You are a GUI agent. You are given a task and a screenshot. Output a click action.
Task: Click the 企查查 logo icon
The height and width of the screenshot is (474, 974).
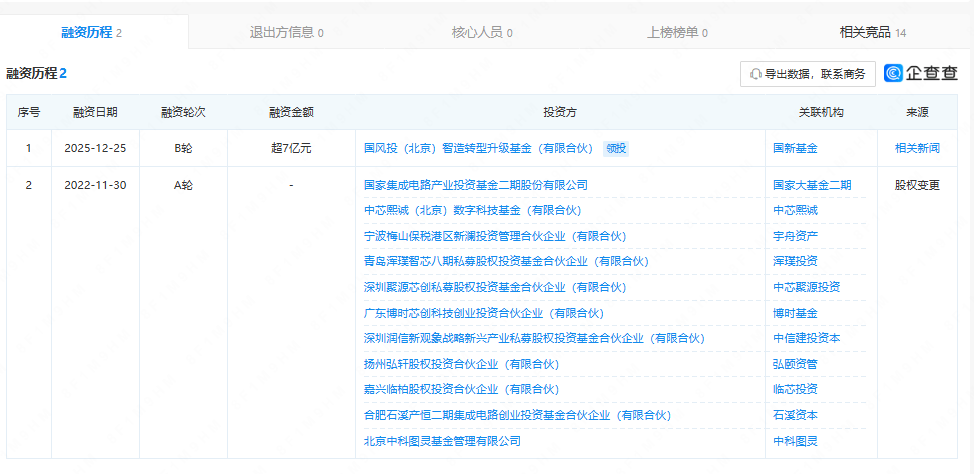click(x=894, y=73)
